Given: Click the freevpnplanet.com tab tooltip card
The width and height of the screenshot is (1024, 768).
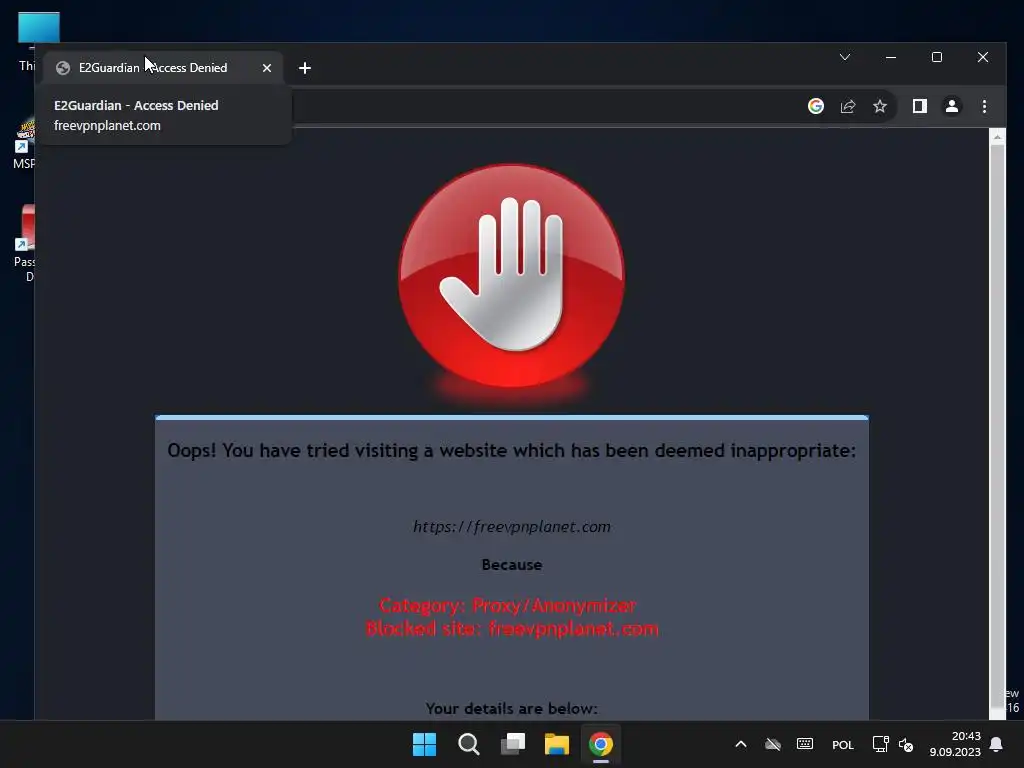Looking at the screenshot, I should pos(163,115).
